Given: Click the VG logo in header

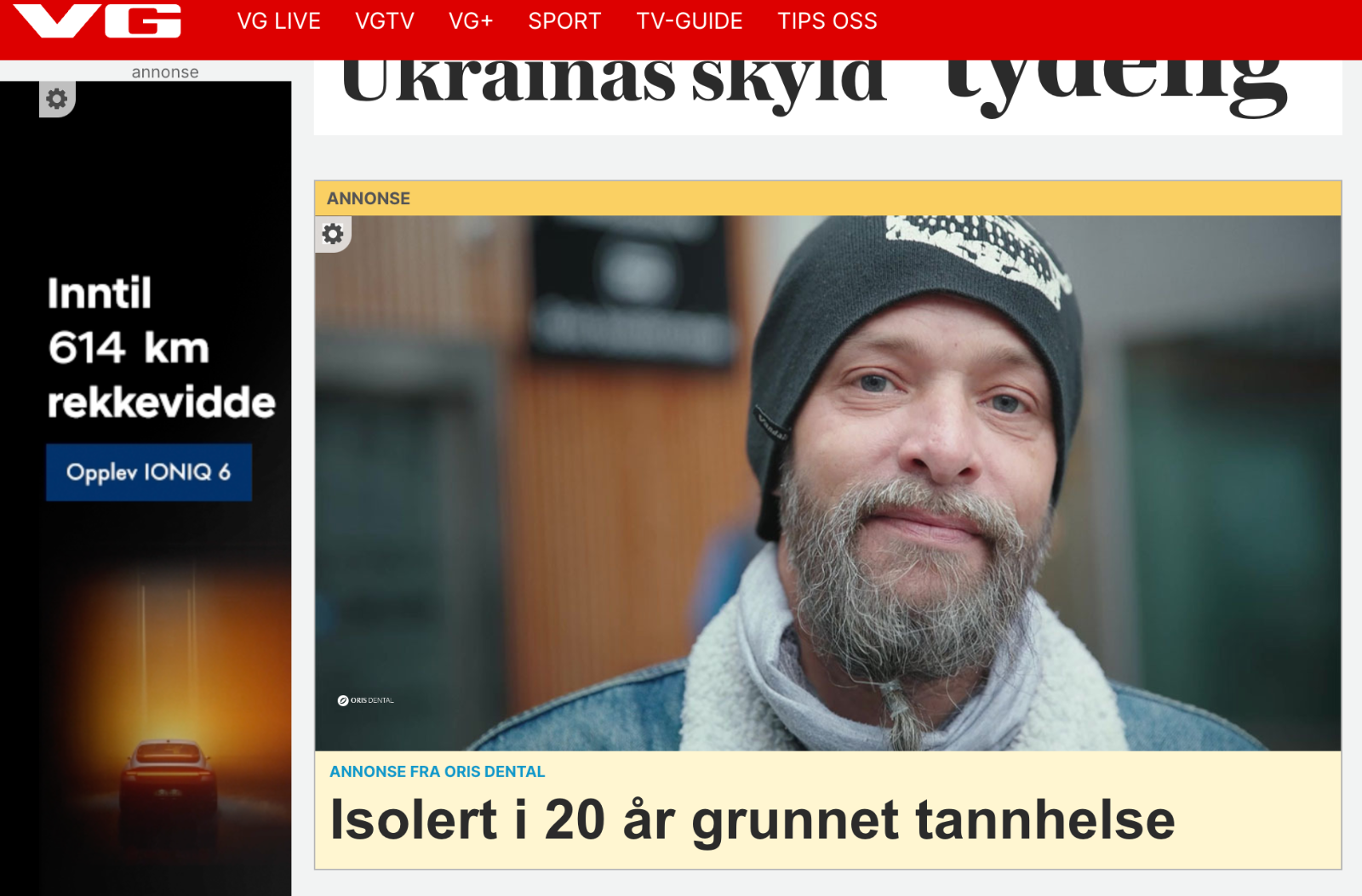Looking at the screenshot, I should [97, 20].
